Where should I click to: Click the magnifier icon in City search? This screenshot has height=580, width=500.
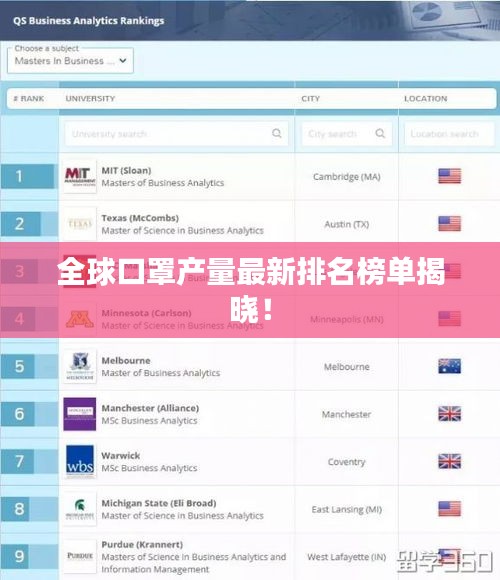pos(380,133)
